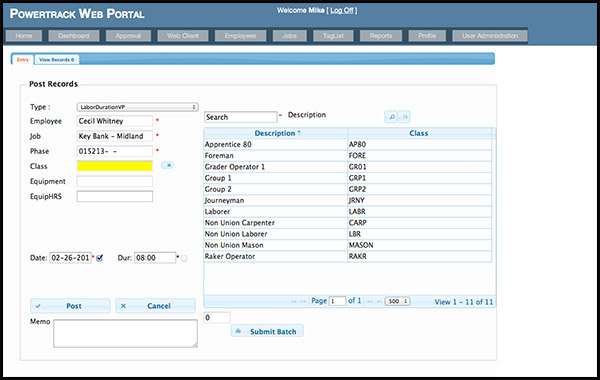Click the magnifier search icon button

click(x=391, y=117)
